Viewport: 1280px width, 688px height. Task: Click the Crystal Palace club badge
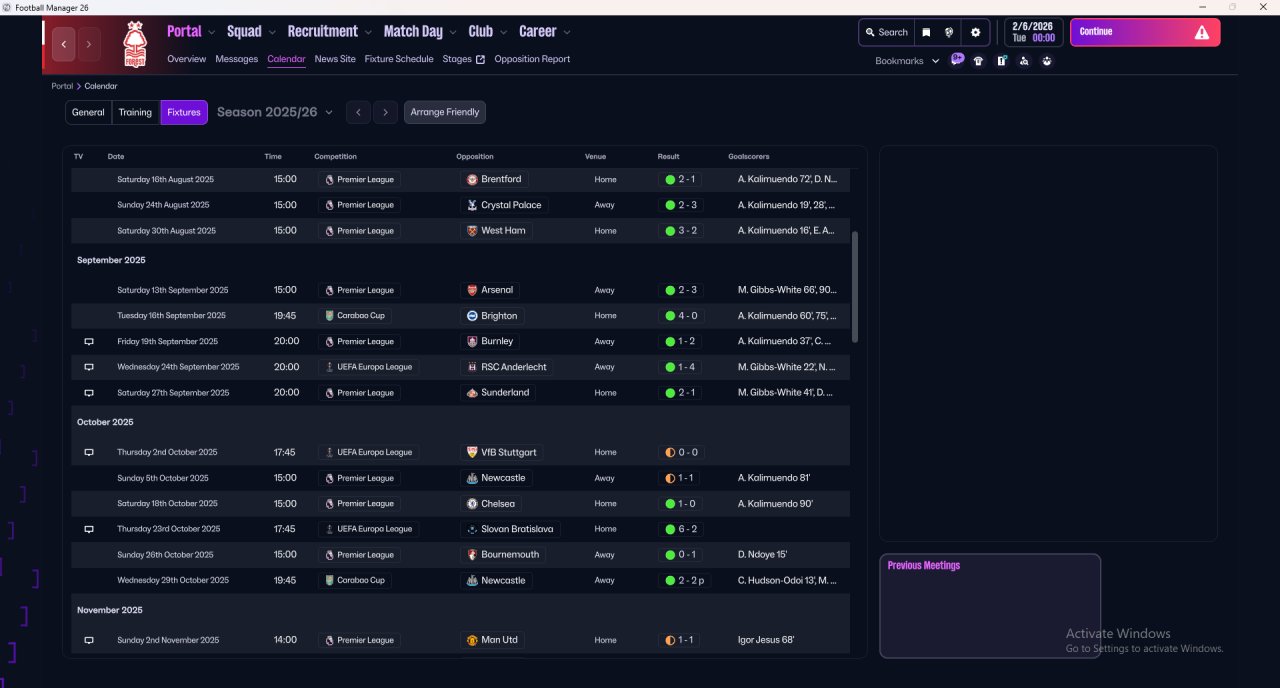tap(472, 205)
